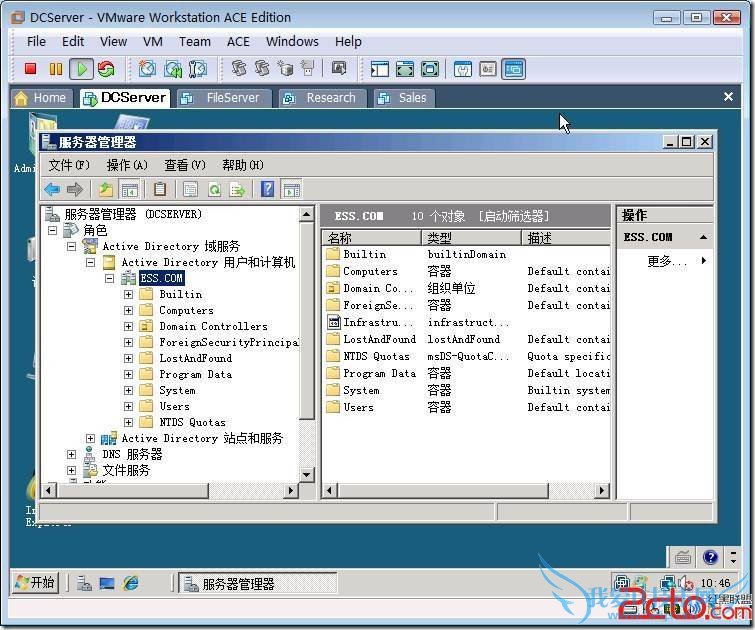The height and width of the screenshot is (630, 755).
Task: Open Internet Explorer from quick launch
Action: click(x=130, y=583)
